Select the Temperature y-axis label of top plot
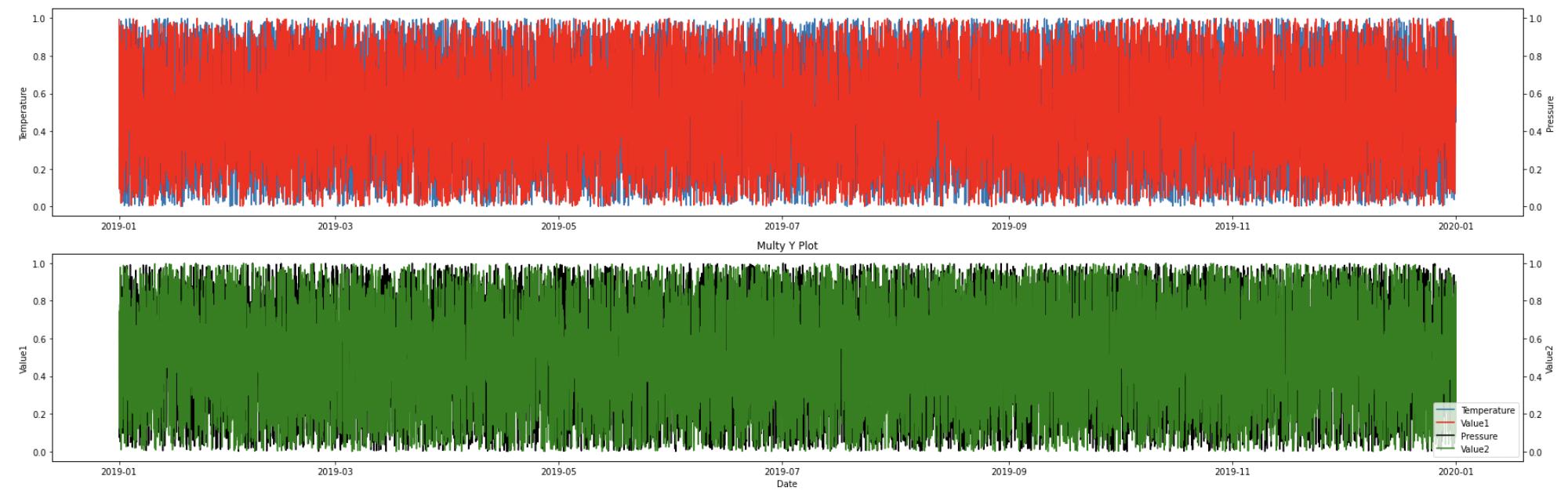Screen dimensions: 1568x494 tap(23, 113)
